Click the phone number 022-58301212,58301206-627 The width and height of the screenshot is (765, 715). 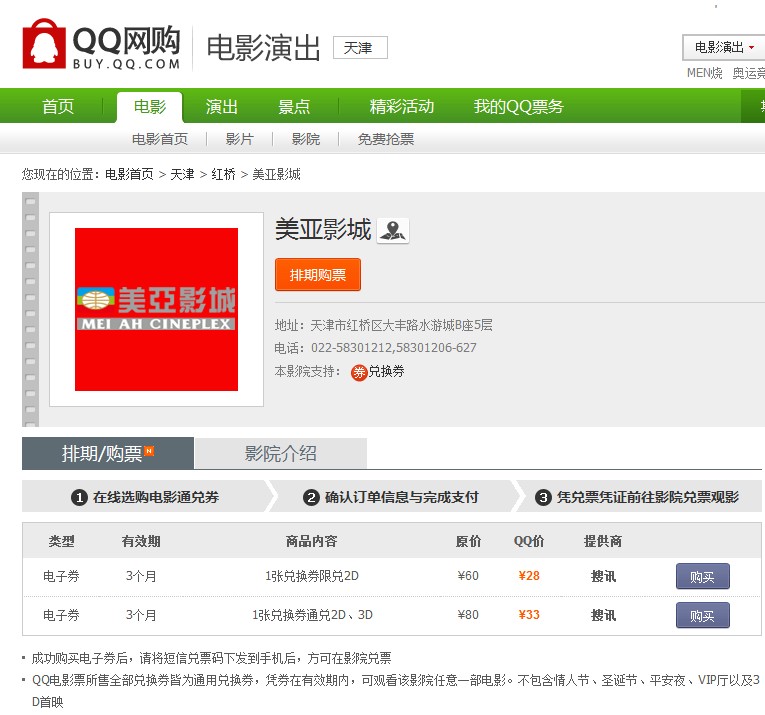394,348
